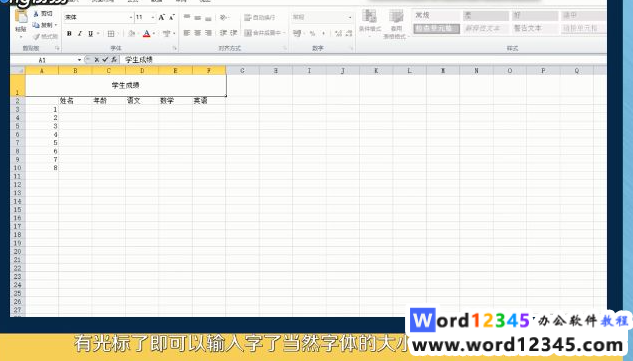Screen dimensions: 633x361
Task: Click the cell borders icon
Action: pyautogui.click(x=111, y=34)
